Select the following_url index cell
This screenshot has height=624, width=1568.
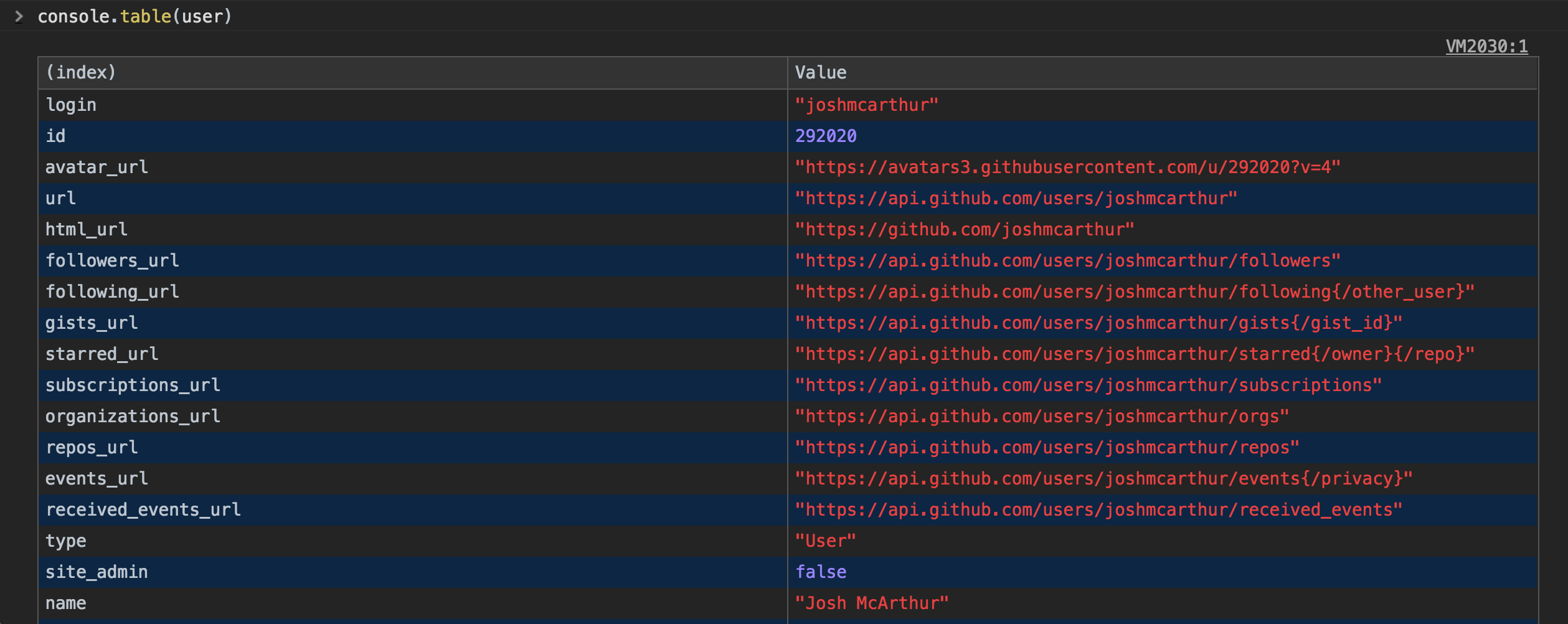pos(413,292)
